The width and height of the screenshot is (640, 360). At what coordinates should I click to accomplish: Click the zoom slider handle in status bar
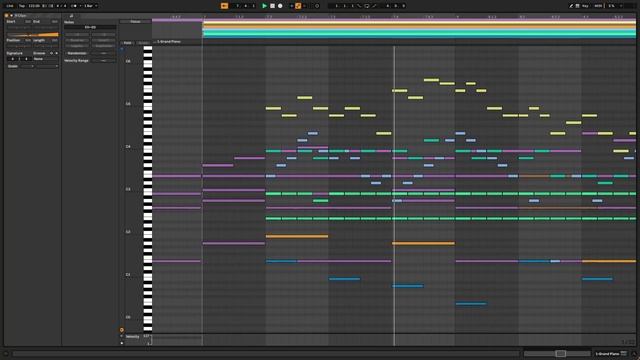click(x=560, y=353)
